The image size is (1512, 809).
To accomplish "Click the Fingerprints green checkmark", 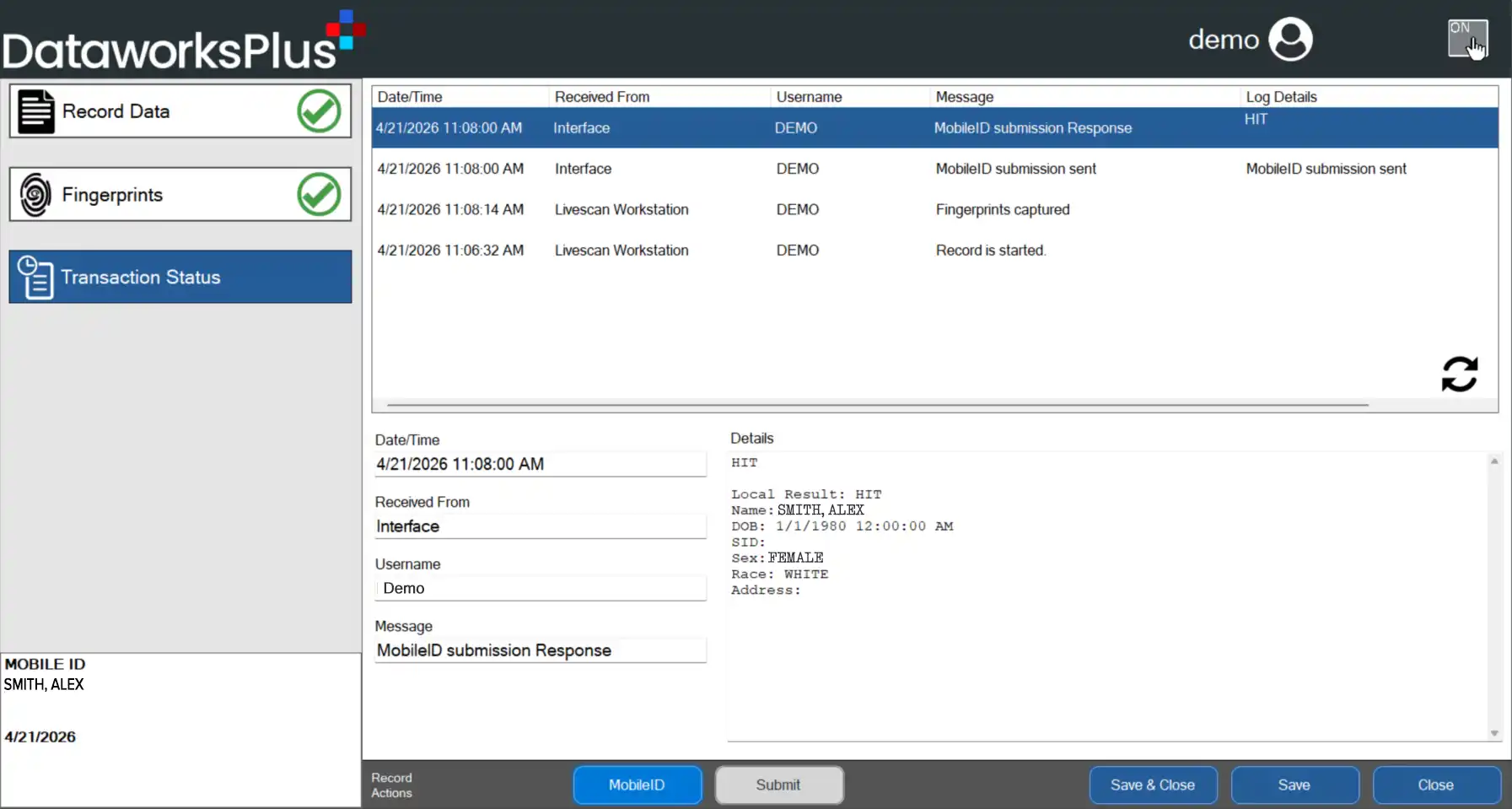I will [x=319, y=194].
